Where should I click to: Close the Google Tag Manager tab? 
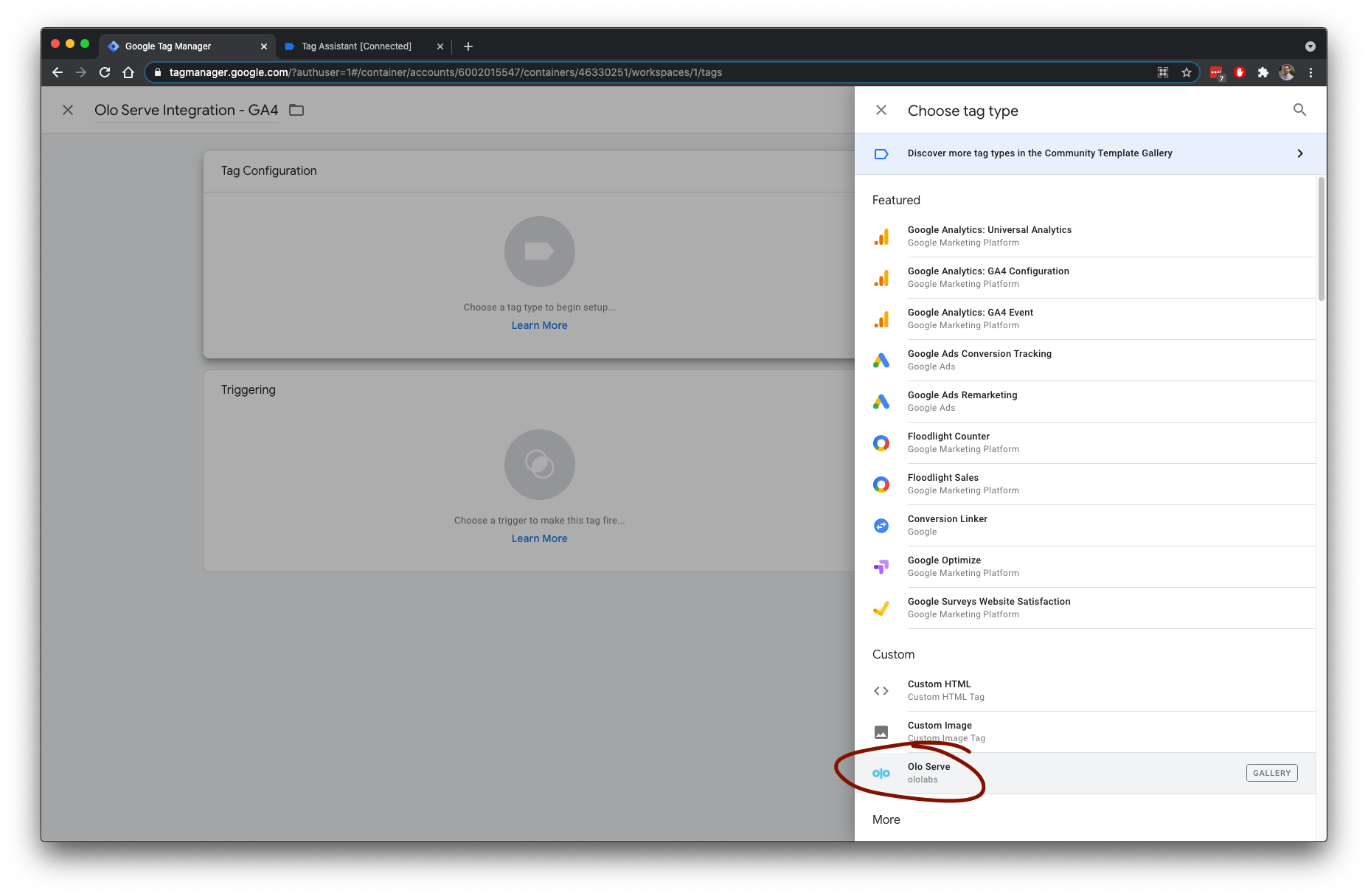click(264, 46)
